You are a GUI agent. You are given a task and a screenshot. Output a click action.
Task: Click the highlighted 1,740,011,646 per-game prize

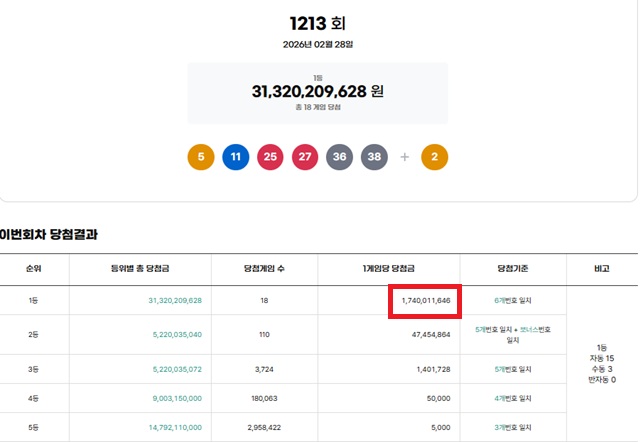(424, 300)
